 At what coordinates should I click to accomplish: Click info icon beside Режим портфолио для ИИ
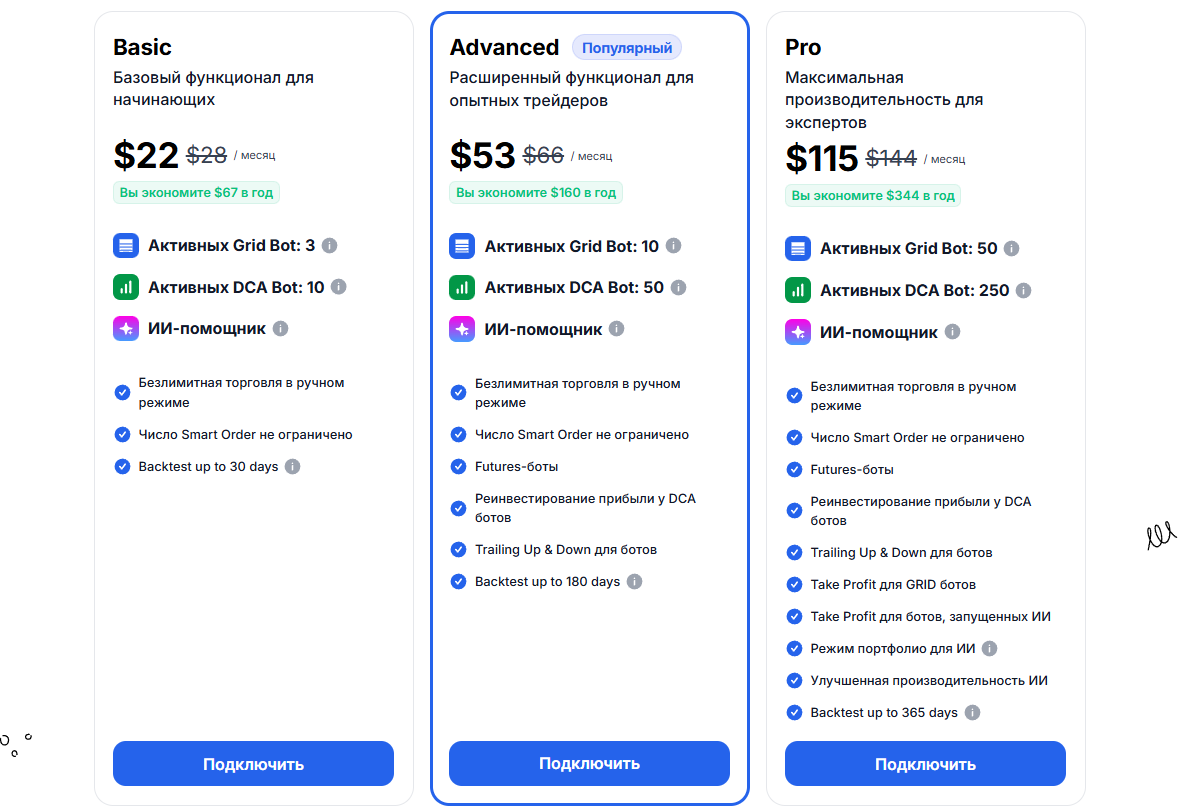click(990, 649)
